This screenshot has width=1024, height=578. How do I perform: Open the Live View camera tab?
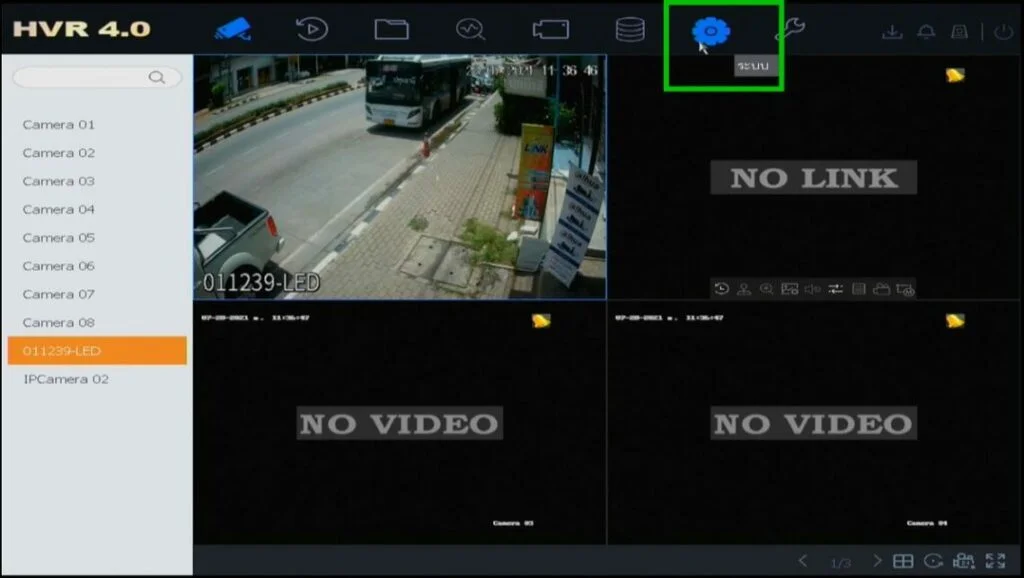tap(233, 29)
